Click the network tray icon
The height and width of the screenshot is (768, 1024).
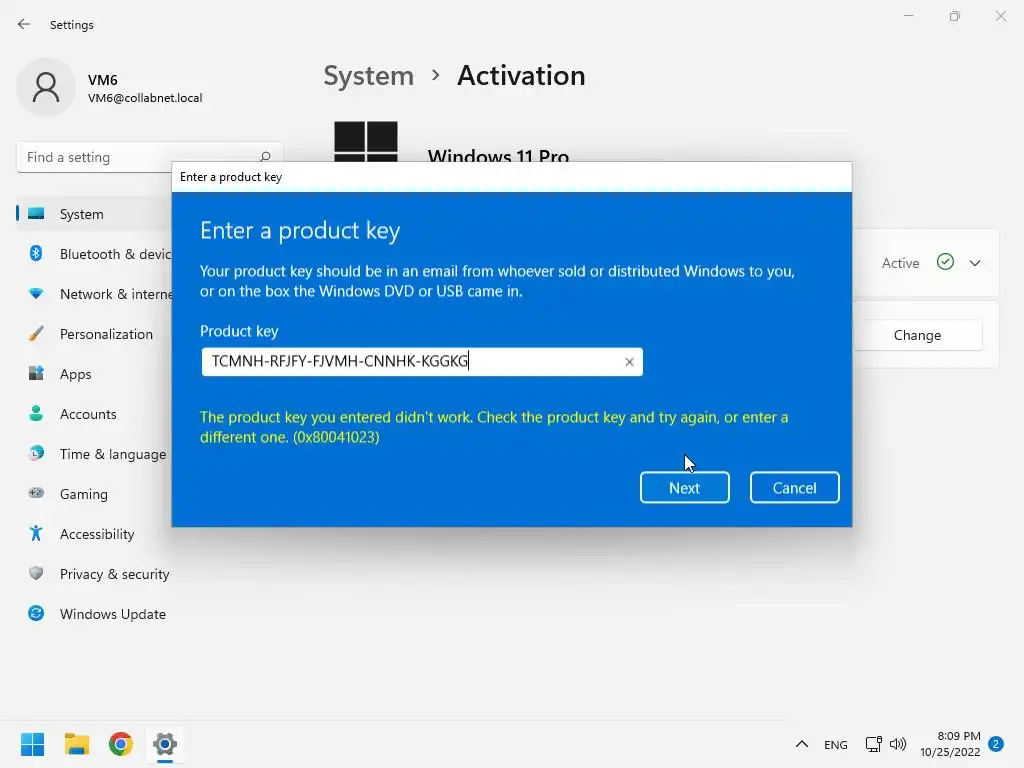click(x=873, y=744)
